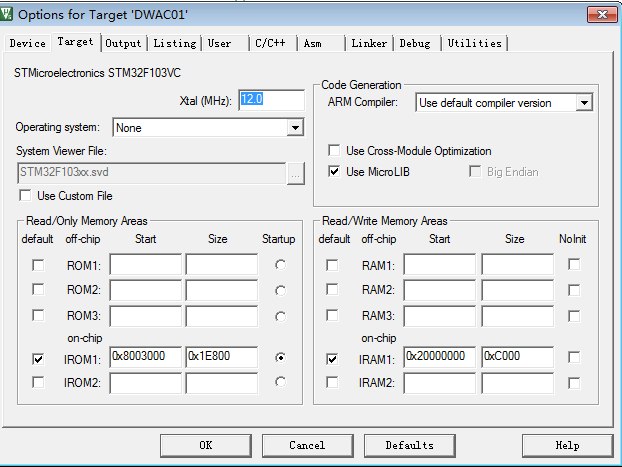Screen dimensions: 622x467
Task: Open the Listing tab
Action: click(175, 43)
